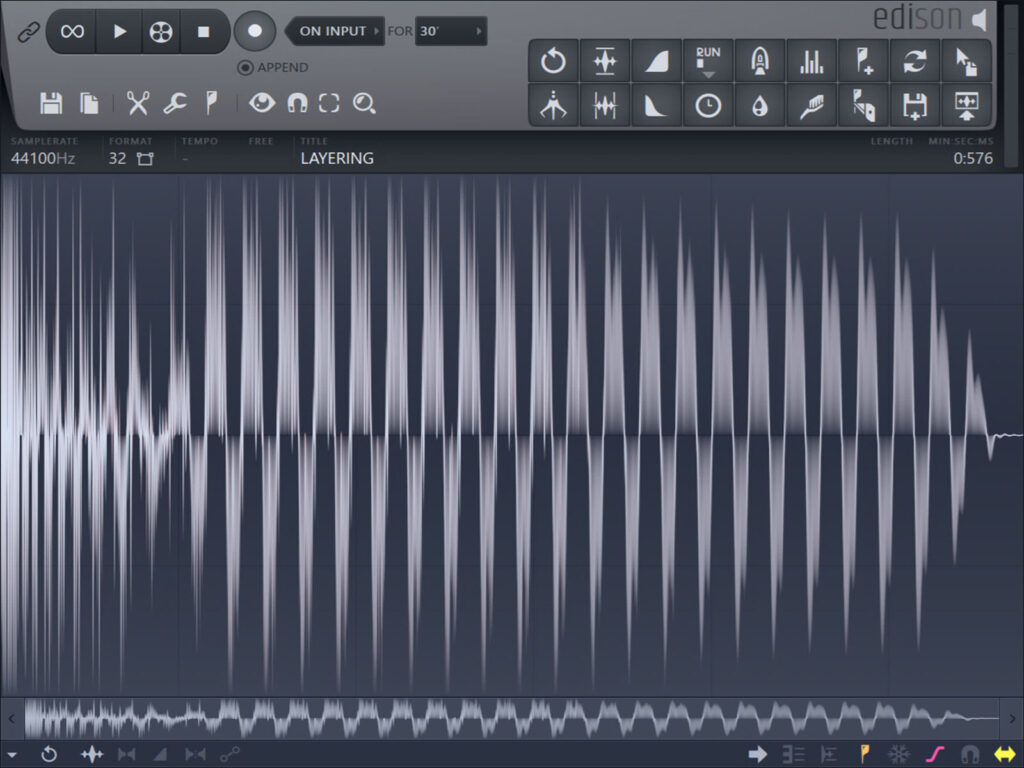Open the flag Regions menu in the top toolbar

point(212,103)
